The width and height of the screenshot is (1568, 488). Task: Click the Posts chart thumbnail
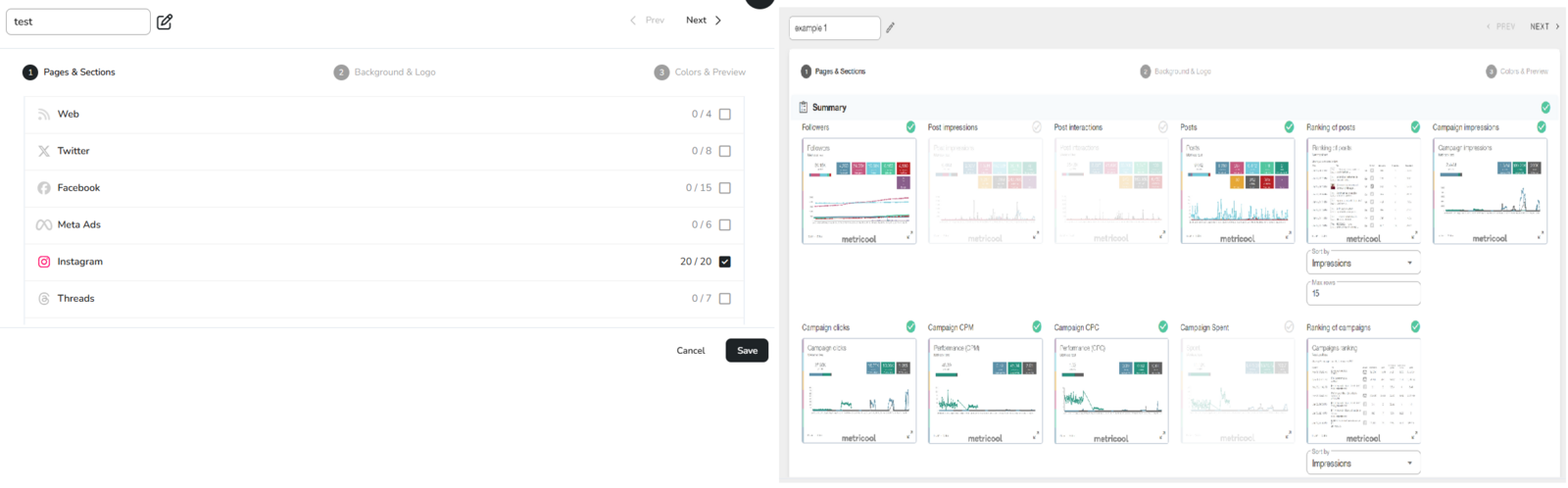(x=1237, y=189)
